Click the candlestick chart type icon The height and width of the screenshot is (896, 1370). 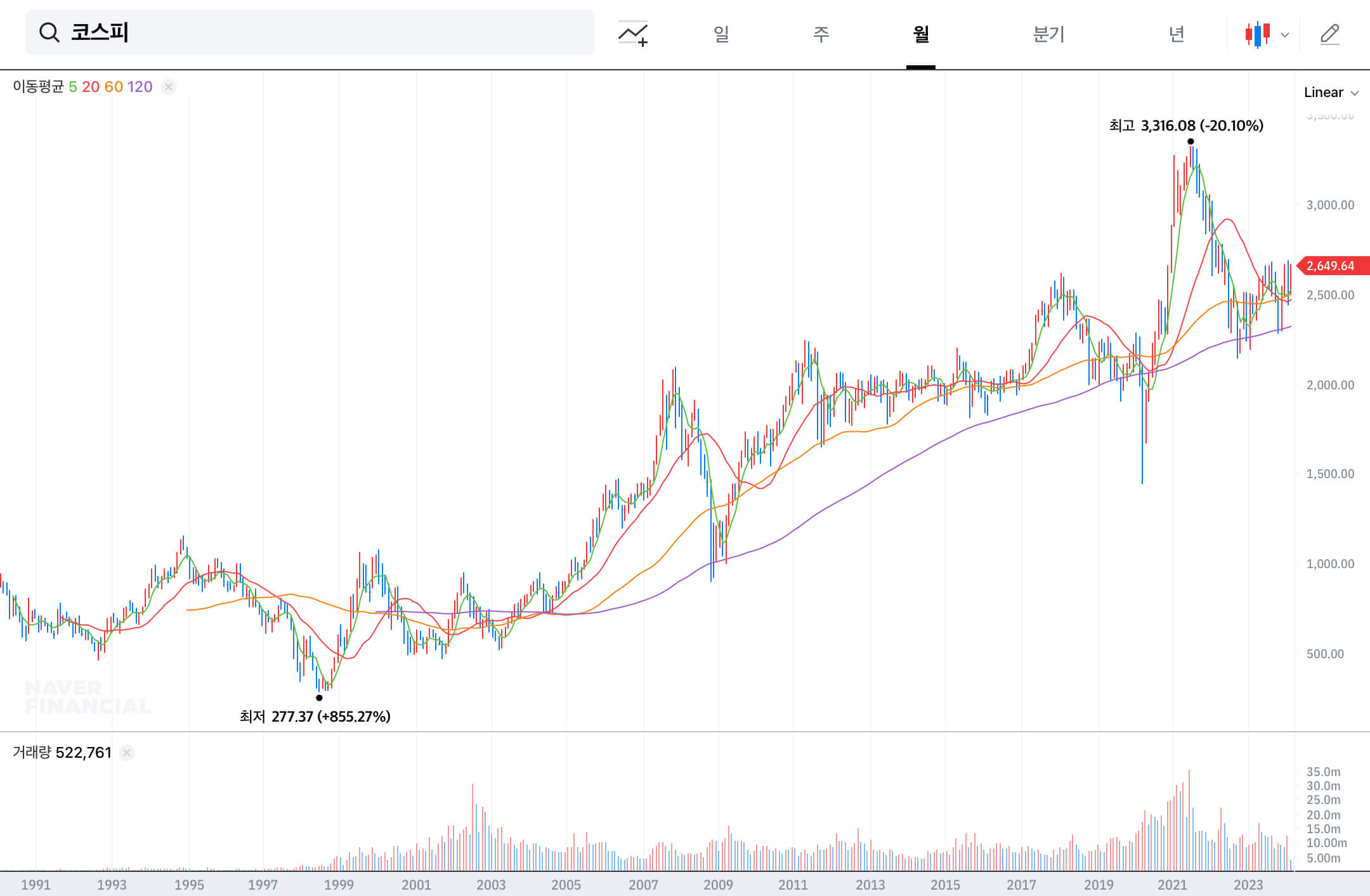point(1257,34)
